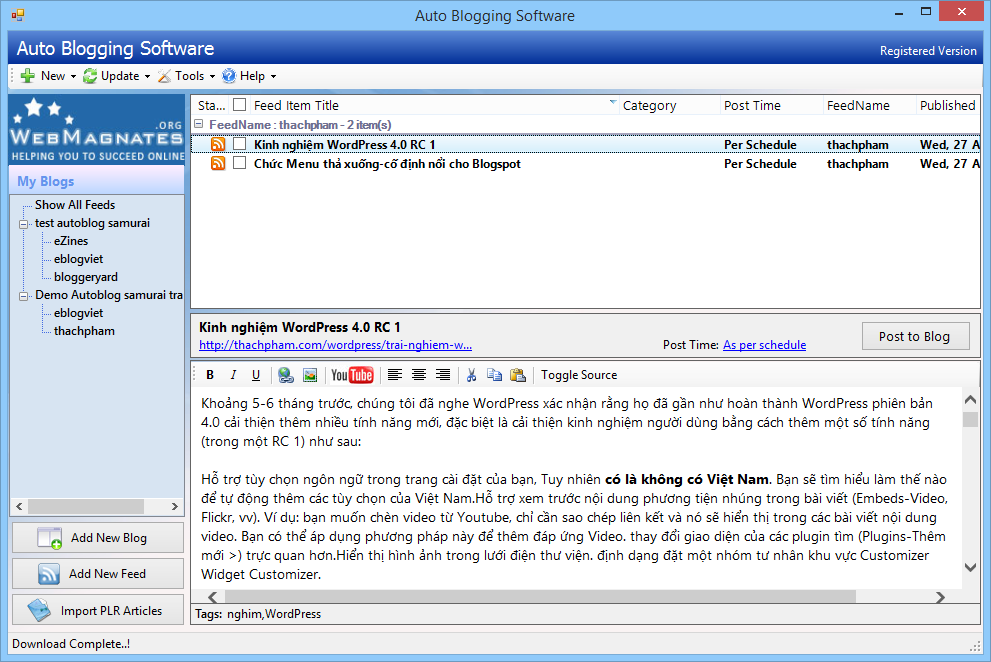
Task: Insert an image using picture icon
Action: (310, 375)
